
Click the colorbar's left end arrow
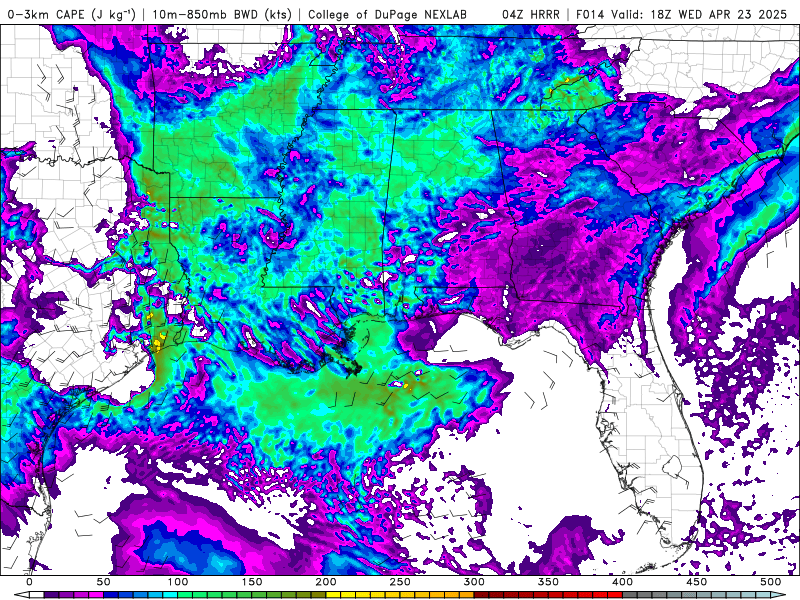(x=21, y=595)
